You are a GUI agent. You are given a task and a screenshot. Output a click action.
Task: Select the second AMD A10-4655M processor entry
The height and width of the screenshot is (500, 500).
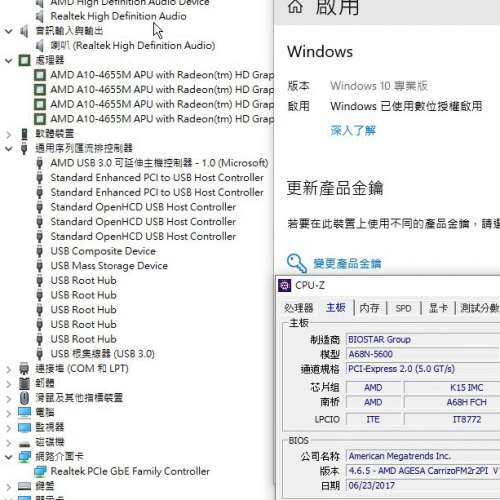(162, 90)
